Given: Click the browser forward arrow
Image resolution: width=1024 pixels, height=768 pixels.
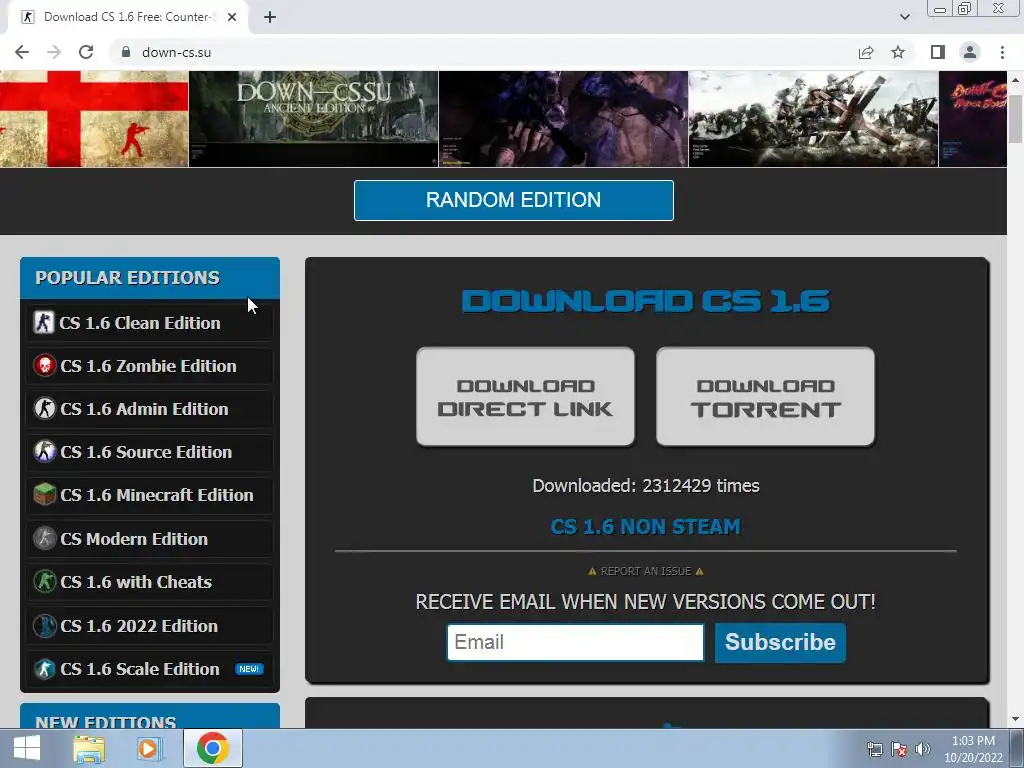Looking at the screenshot, I should pos(54,52).
